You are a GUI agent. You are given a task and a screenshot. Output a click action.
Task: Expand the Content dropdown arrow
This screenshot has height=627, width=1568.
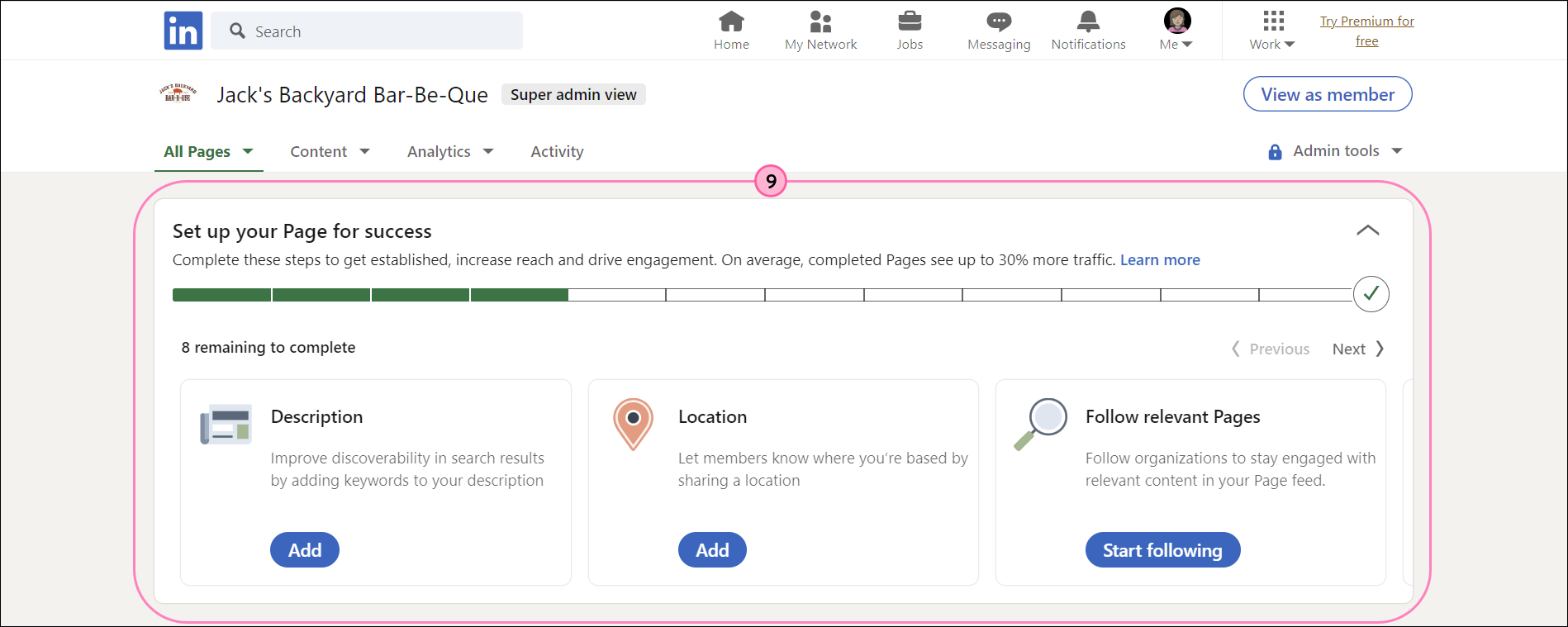point(364,151)
